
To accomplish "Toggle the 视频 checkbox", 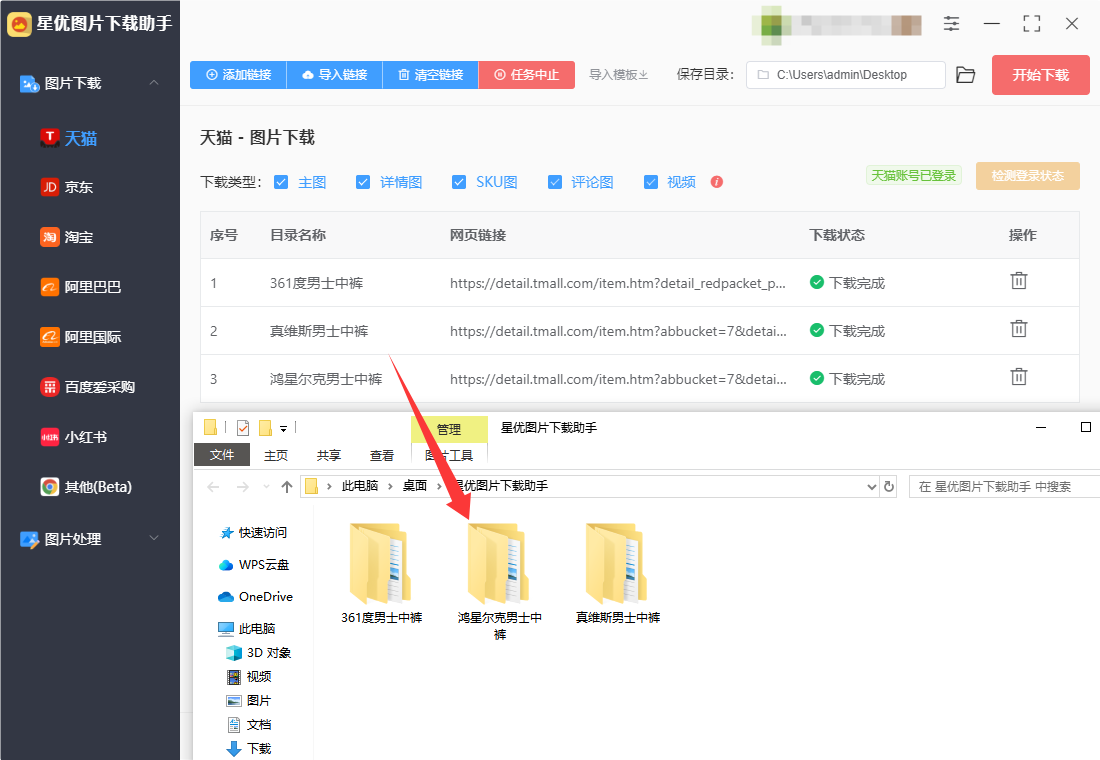I will pos(651,182).
